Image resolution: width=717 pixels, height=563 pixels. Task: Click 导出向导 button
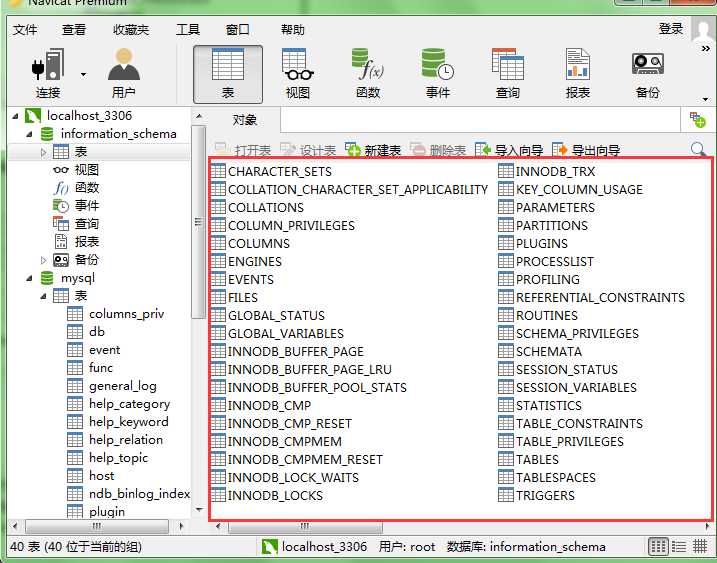[x=586, y=149]
